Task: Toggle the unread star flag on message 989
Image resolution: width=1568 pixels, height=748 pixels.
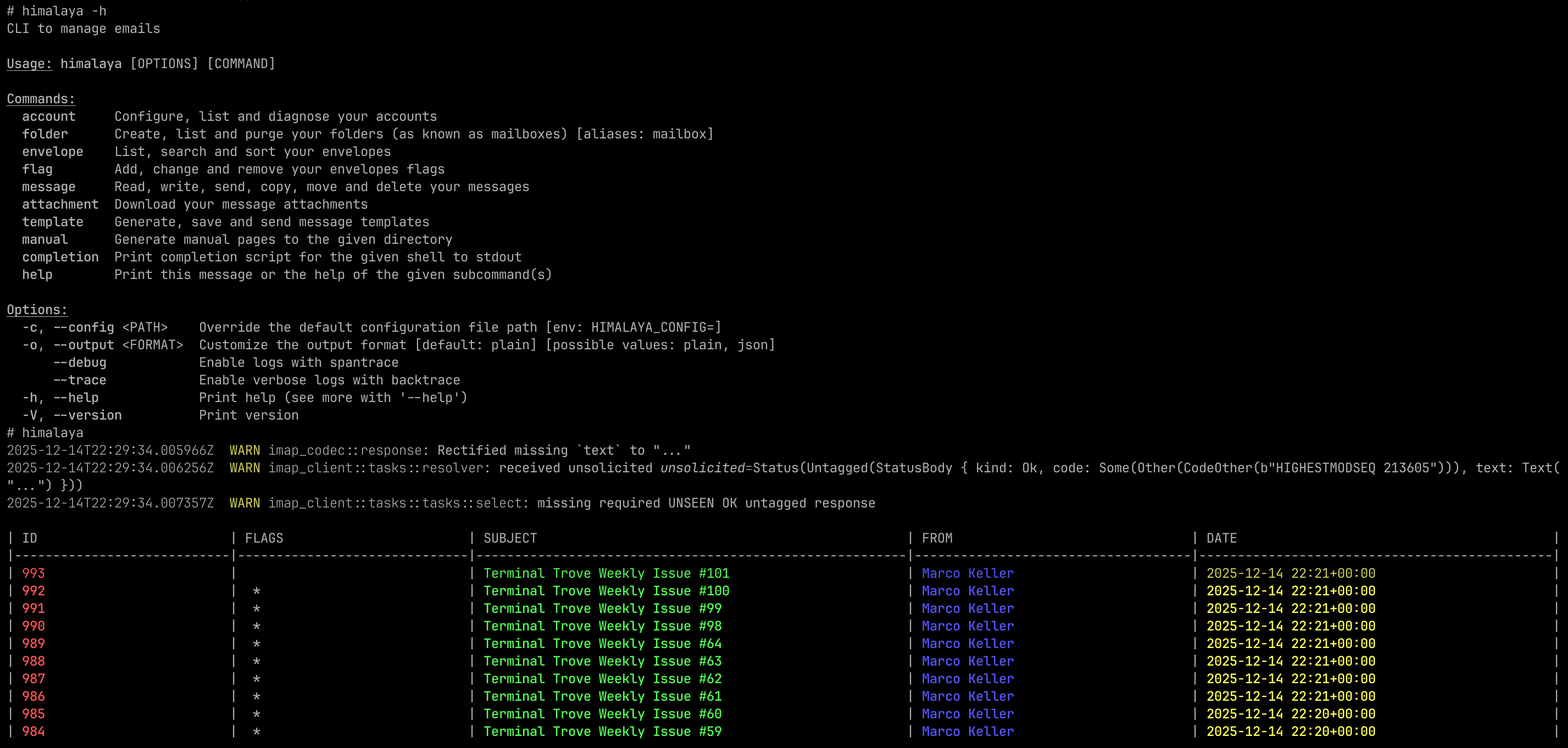Action: pos(258,643)
